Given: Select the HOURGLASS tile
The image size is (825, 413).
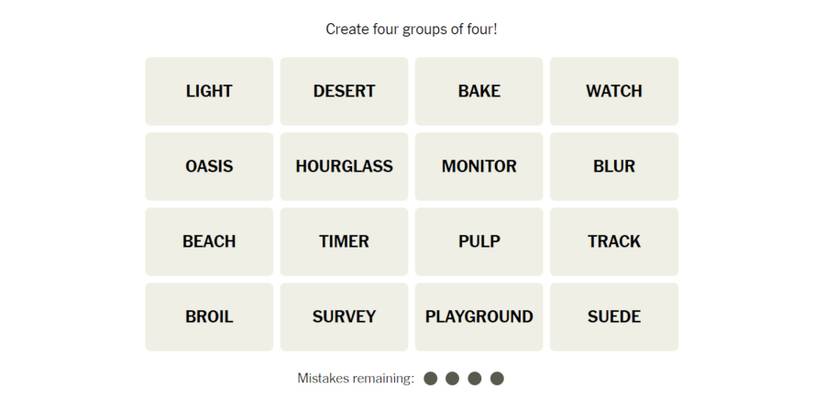Looking at the screenshot, I should click(344, 166).
